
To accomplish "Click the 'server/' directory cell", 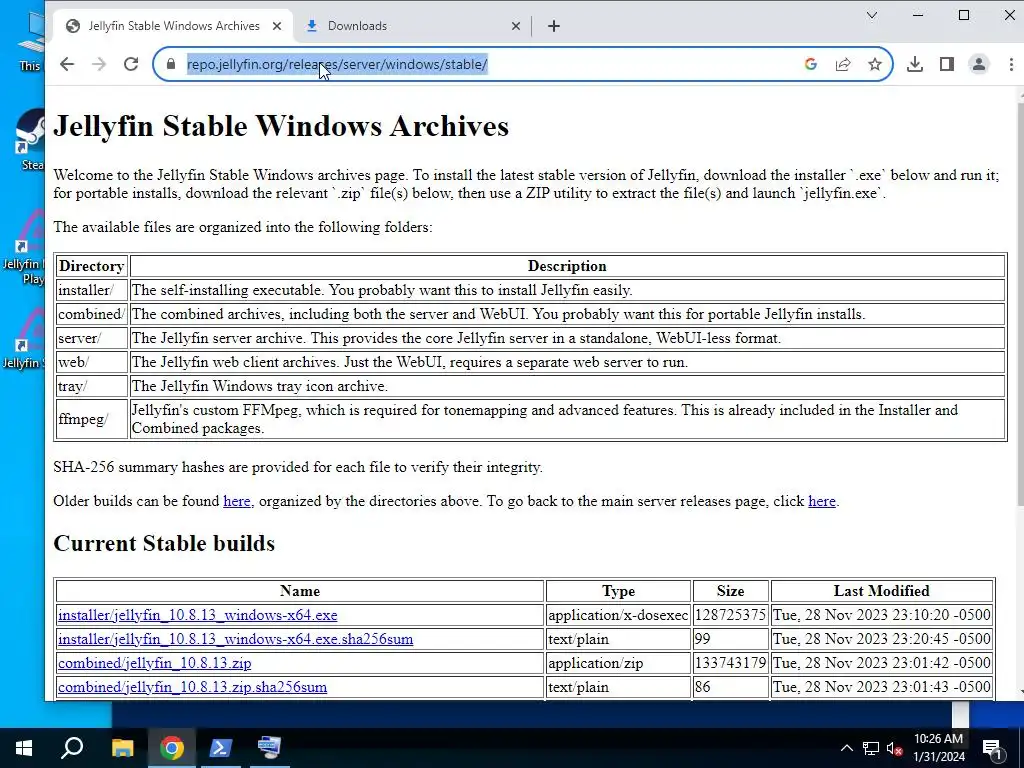I will [x=91, y=338].
